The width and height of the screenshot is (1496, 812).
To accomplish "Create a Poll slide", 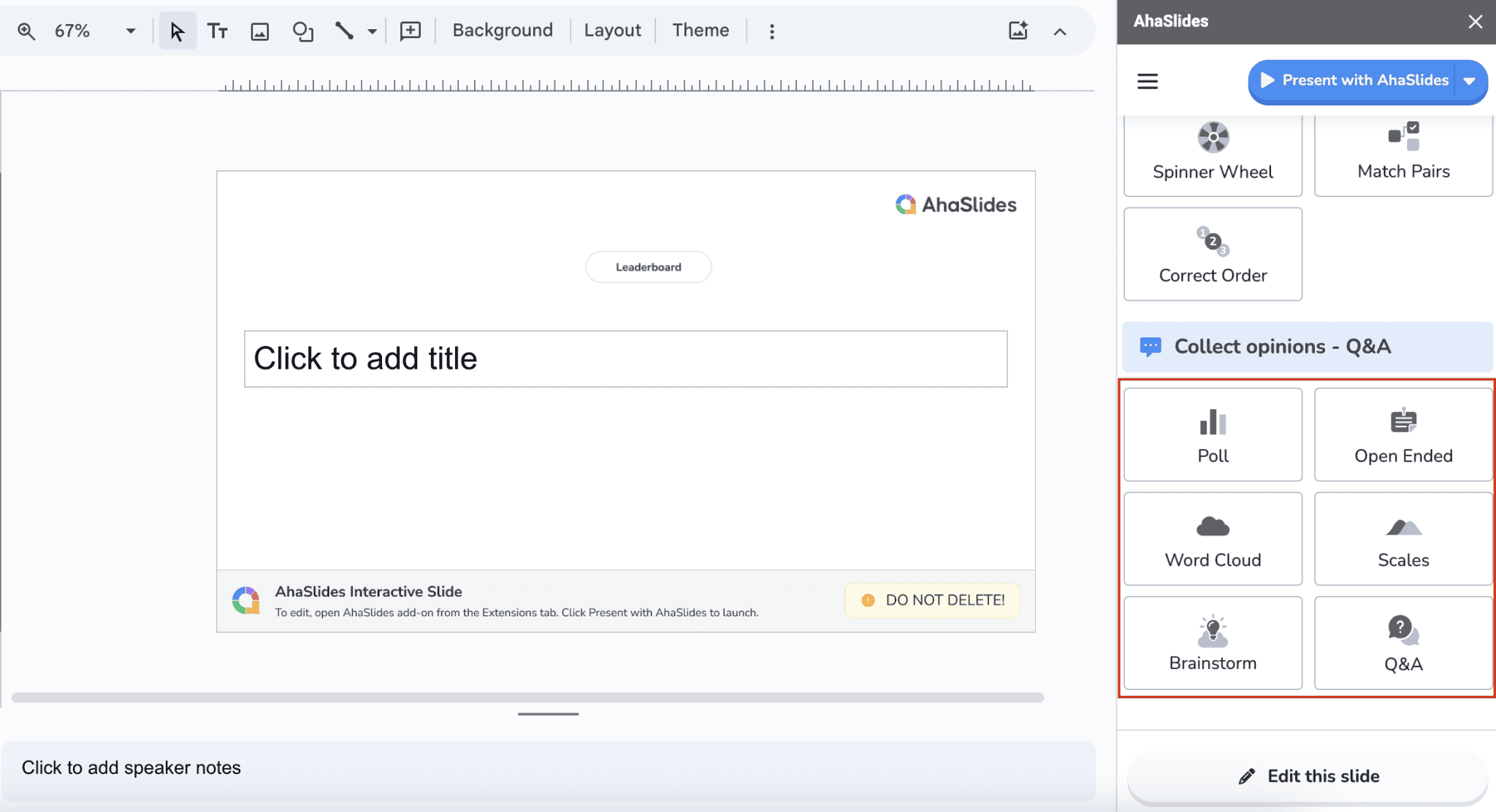I will (x=1212, y=434).
